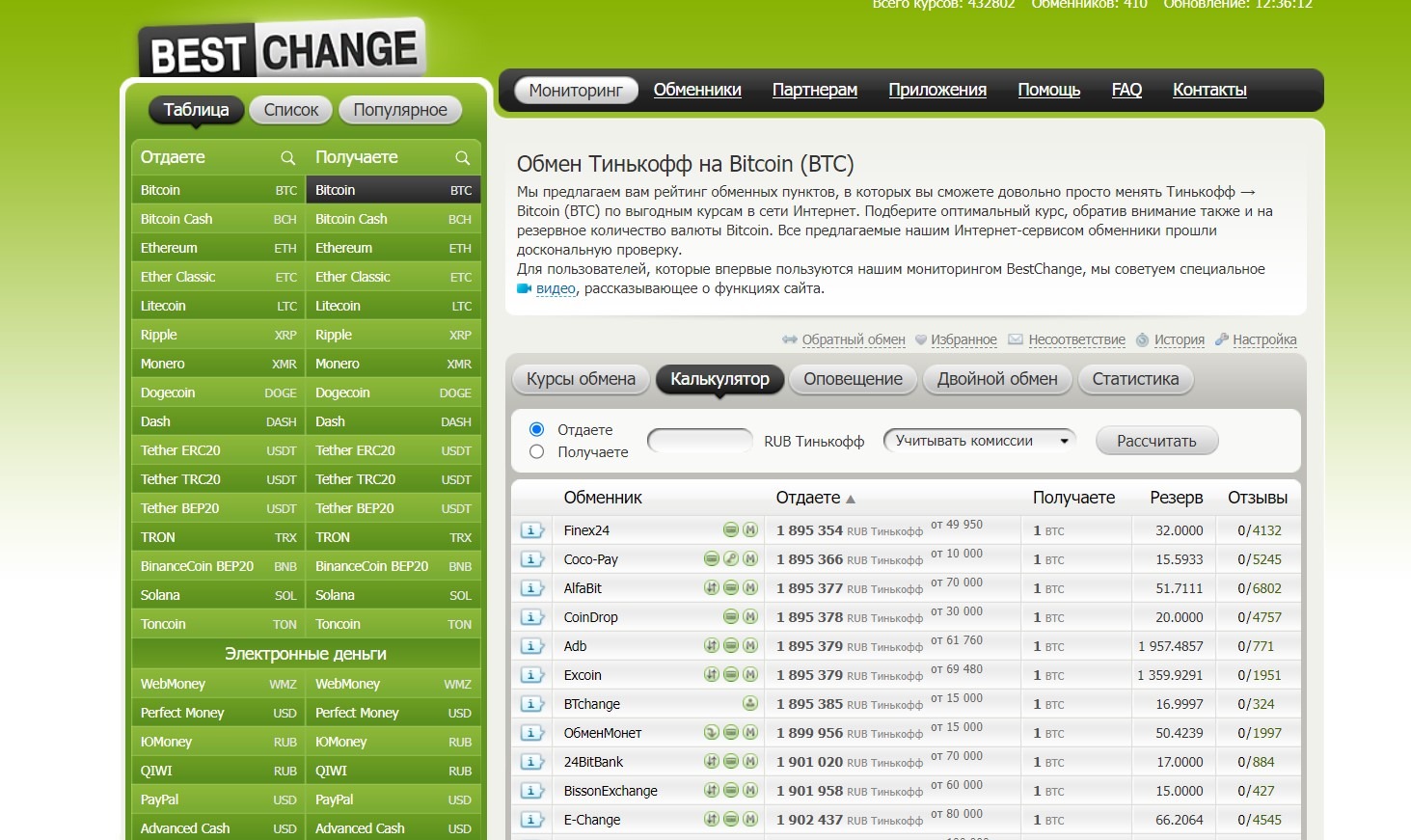Switch to the Двойной обмен tab
The width and height of the screenshot is (1411, 840).
pyautogui.click(x=997, y=379)
